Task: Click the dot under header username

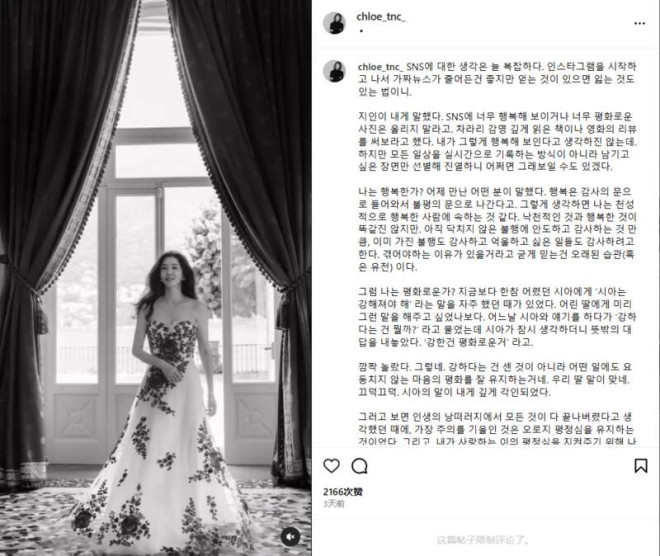Action: click(x=361, y=31)
